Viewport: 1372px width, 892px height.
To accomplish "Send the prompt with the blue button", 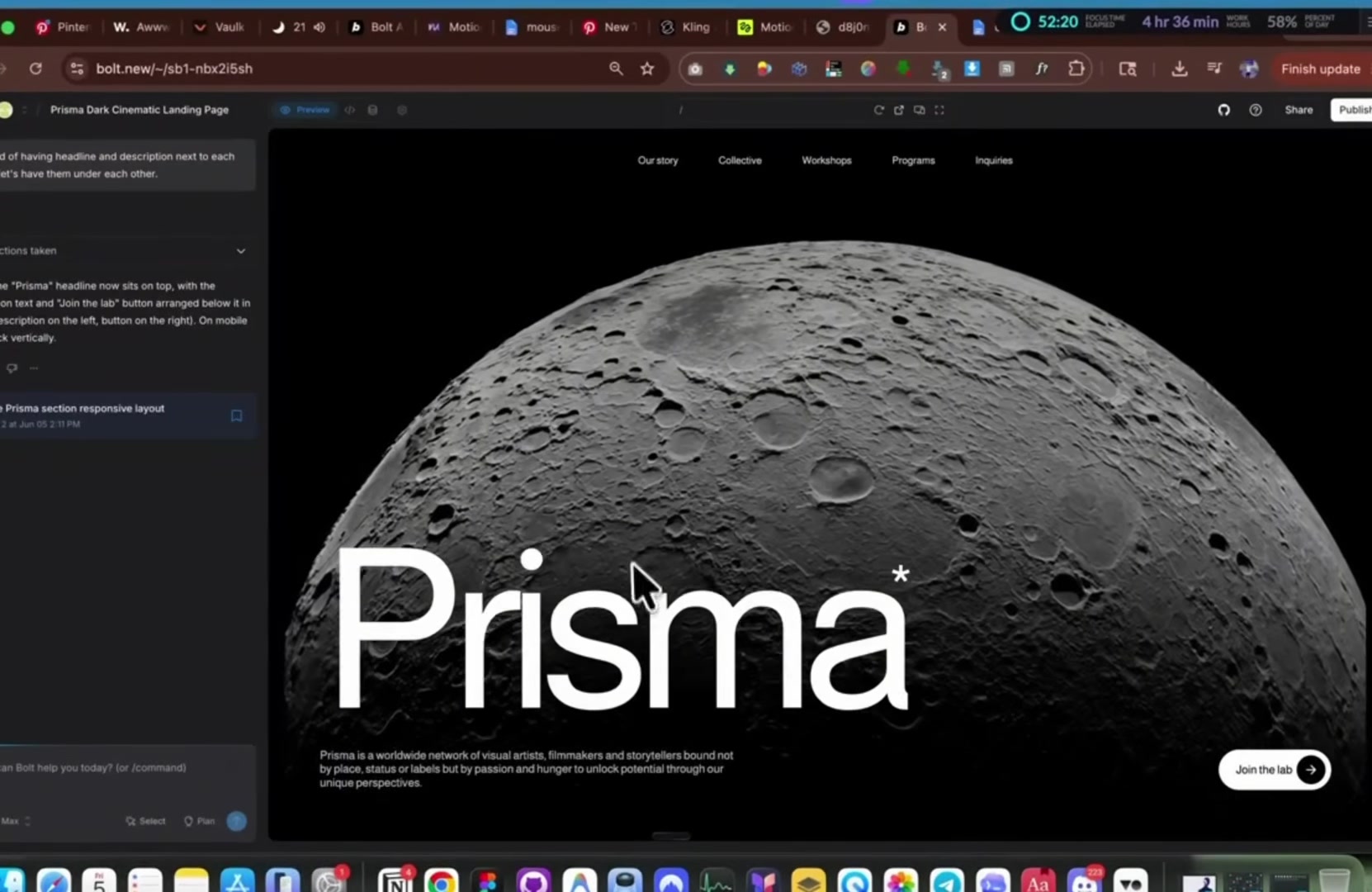I will [x=237, y=821].
